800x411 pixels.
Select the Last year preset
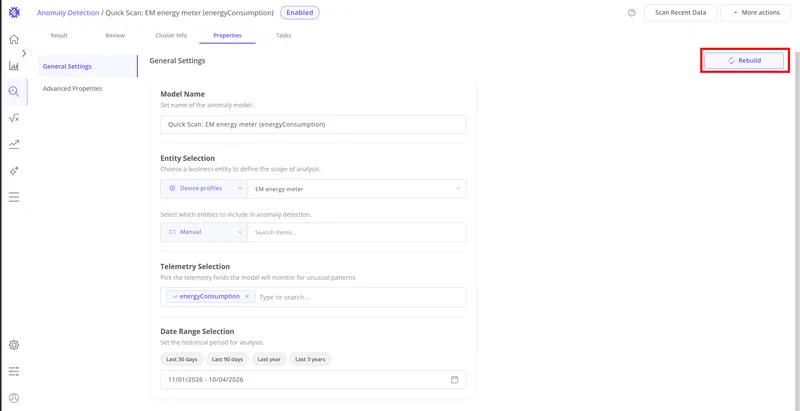(x=269, y=359)
